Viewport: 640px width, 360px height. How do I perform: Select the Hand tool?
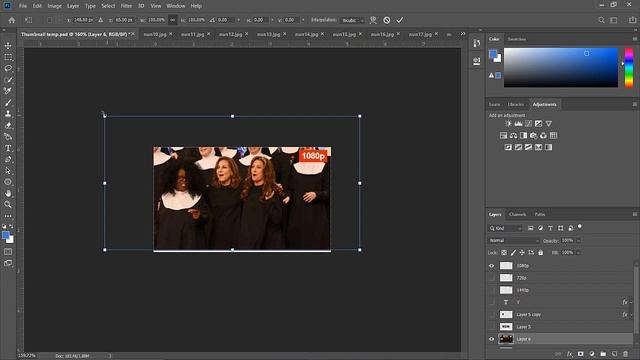(8, 193)
